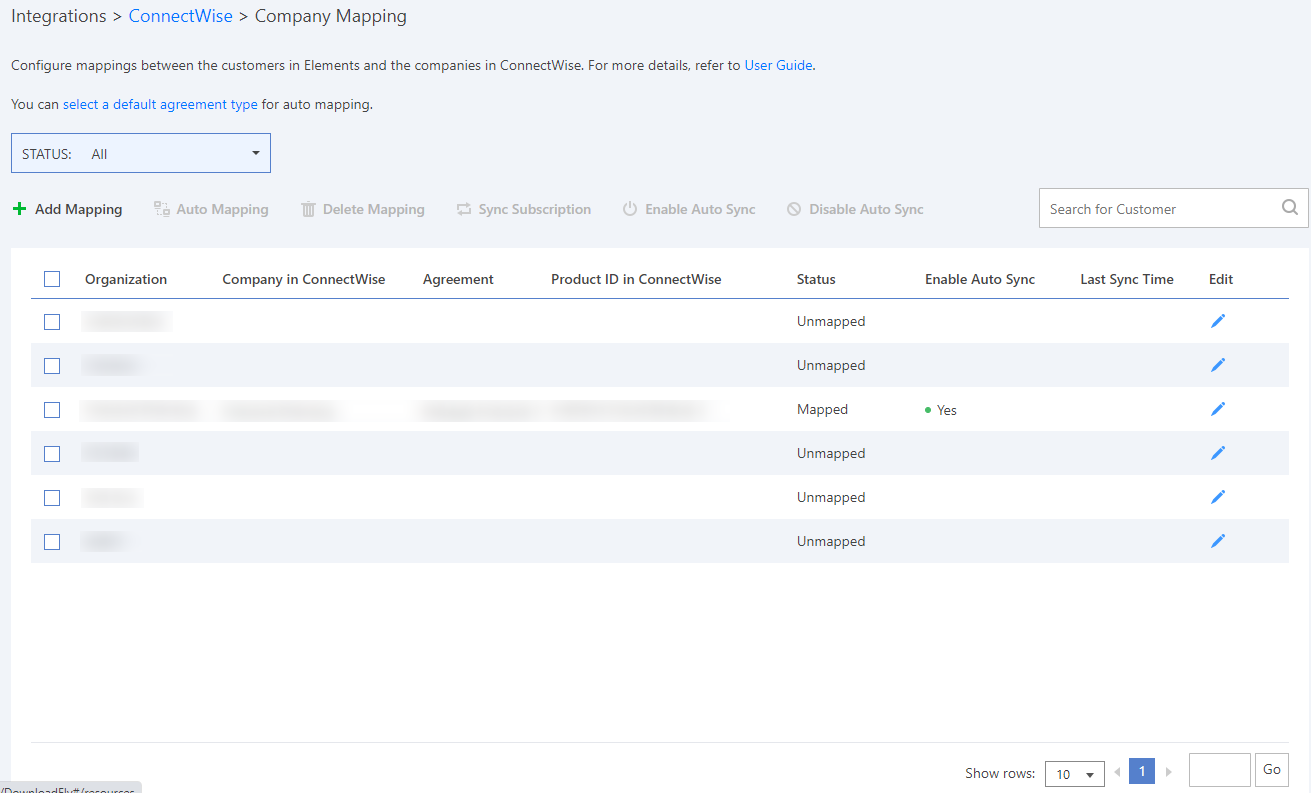Click the Disable Auto Sync icon
Image resolution: width=1311 pixels, height=793 pixels.
(x=793, y=208)
